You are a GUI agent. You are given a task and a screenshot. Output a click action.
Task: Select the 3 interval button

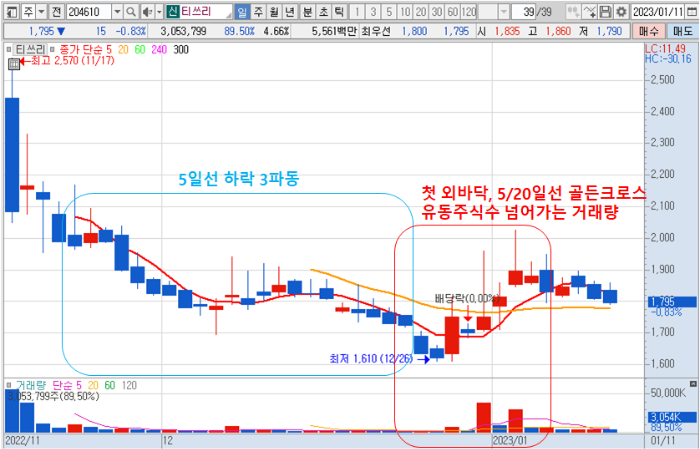[373, 12]
